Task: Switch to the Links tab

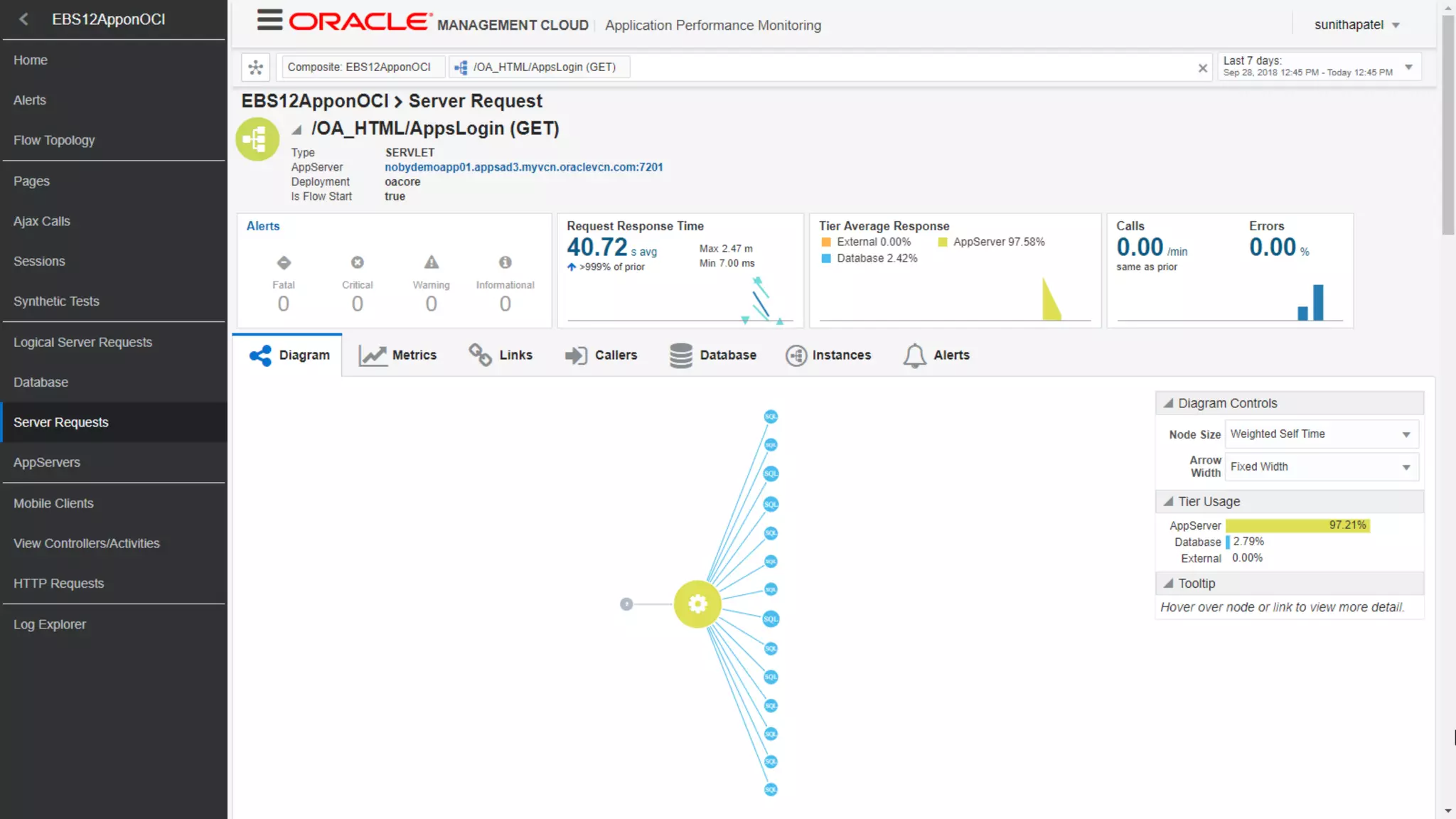Action: (x=500, y=355)
